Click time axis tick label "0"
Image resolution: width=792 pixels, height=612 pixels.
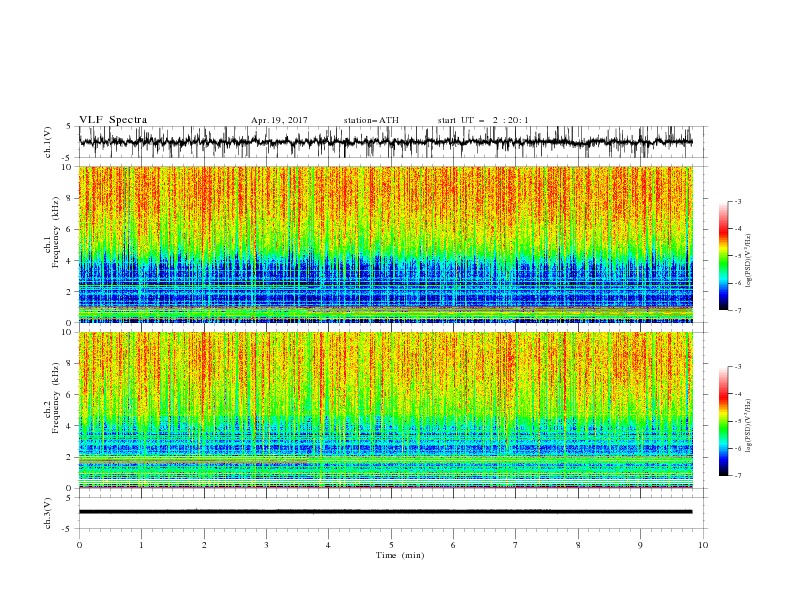pos(79,545)
